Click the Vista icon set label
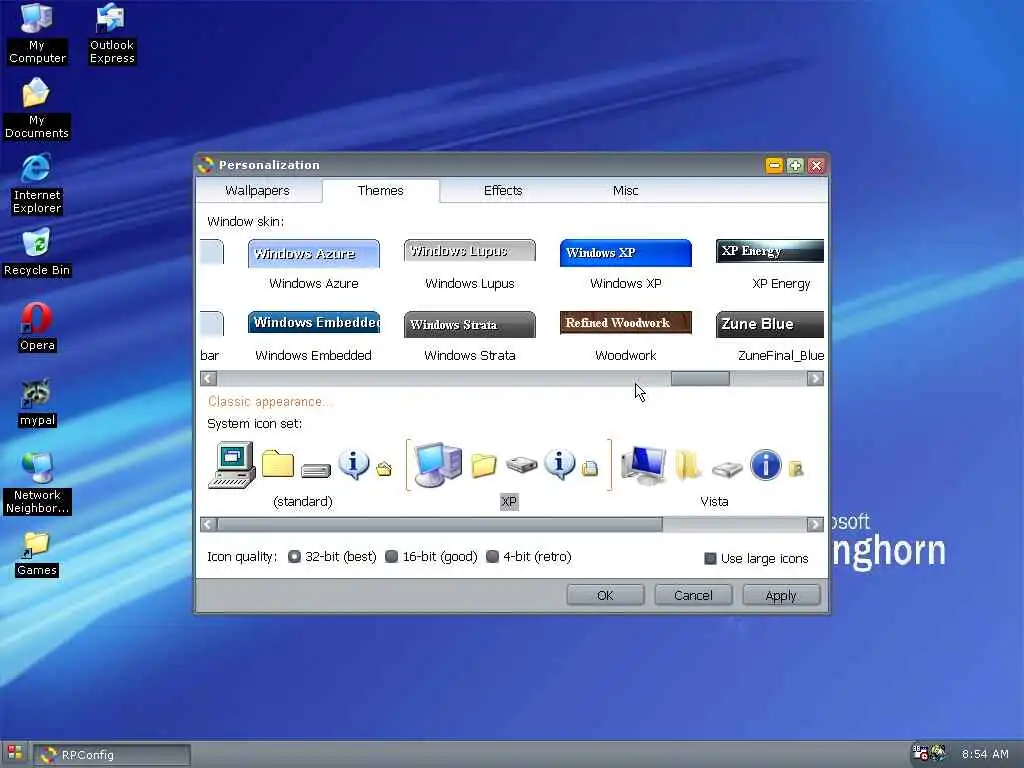Image resolution: width=1024 pixels, height=768 pixels. [x=714, y=502]
